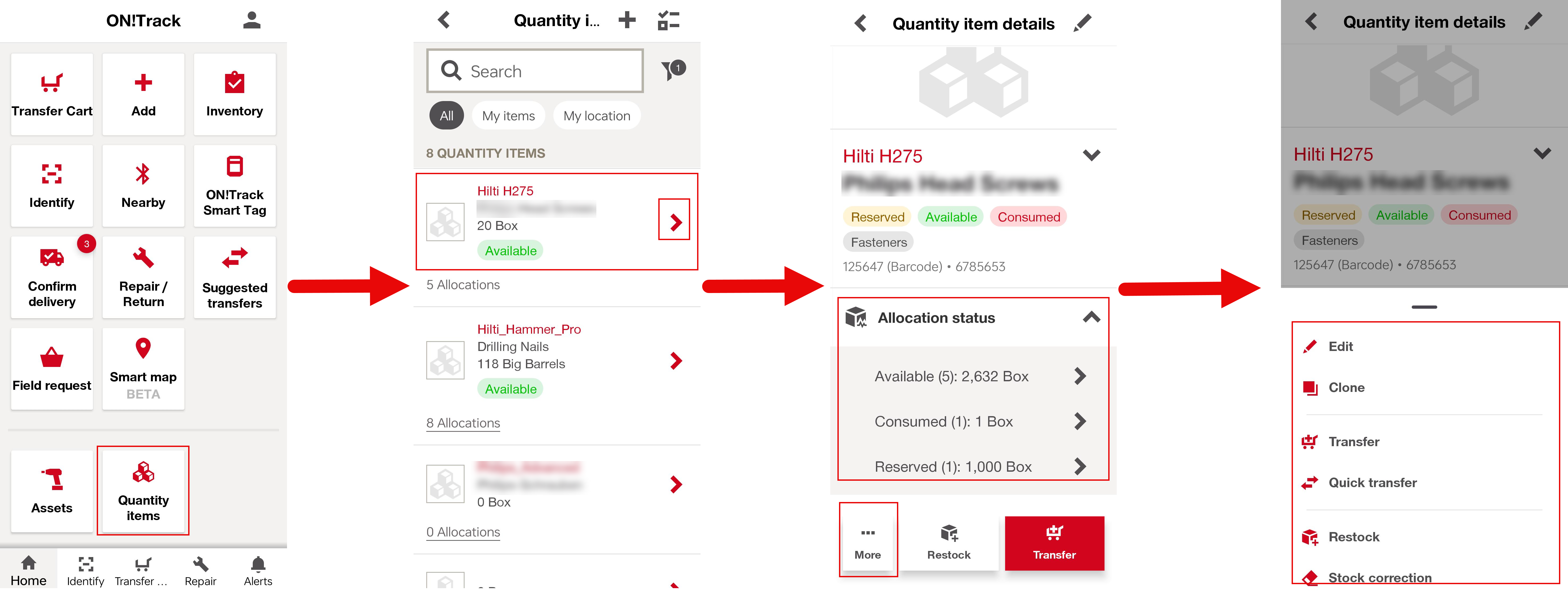
Task: Open the Smart map BETA tile
Action: pyautogui.click(x=143, y=369)
